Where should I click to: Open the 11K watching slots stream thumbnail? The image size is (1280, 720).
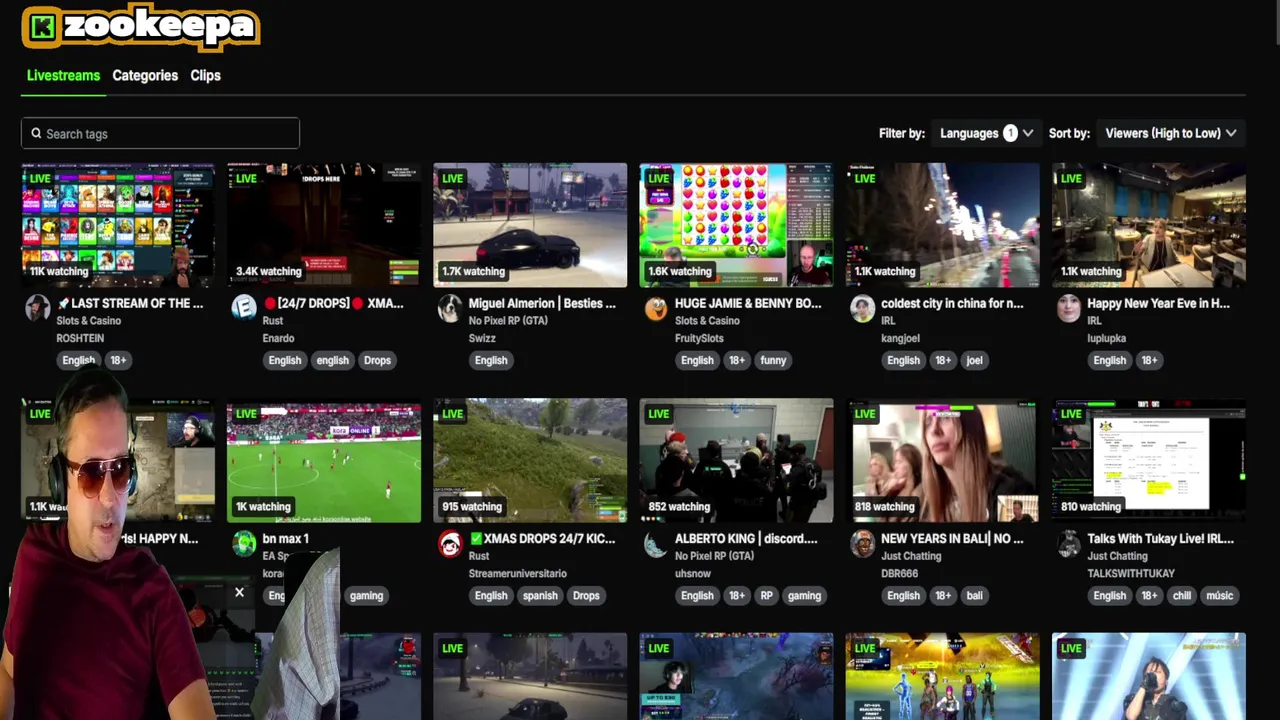[118, 225]
